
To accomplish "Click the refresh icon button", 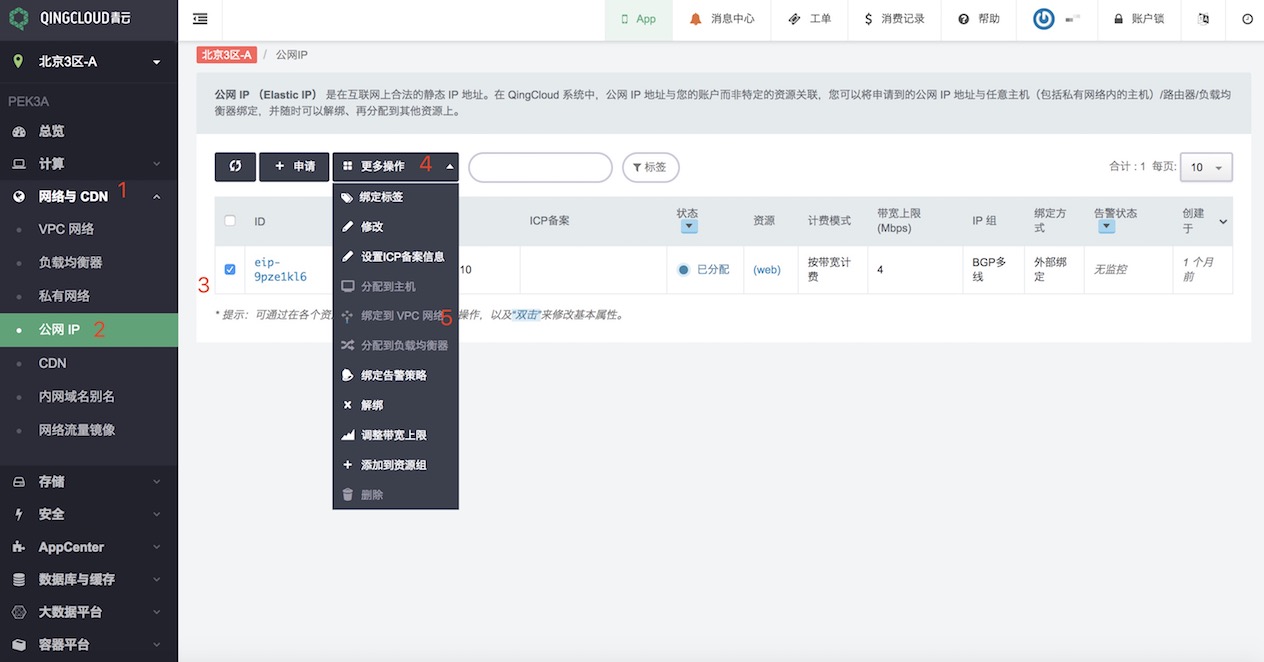I will click(x=235, y=167).
